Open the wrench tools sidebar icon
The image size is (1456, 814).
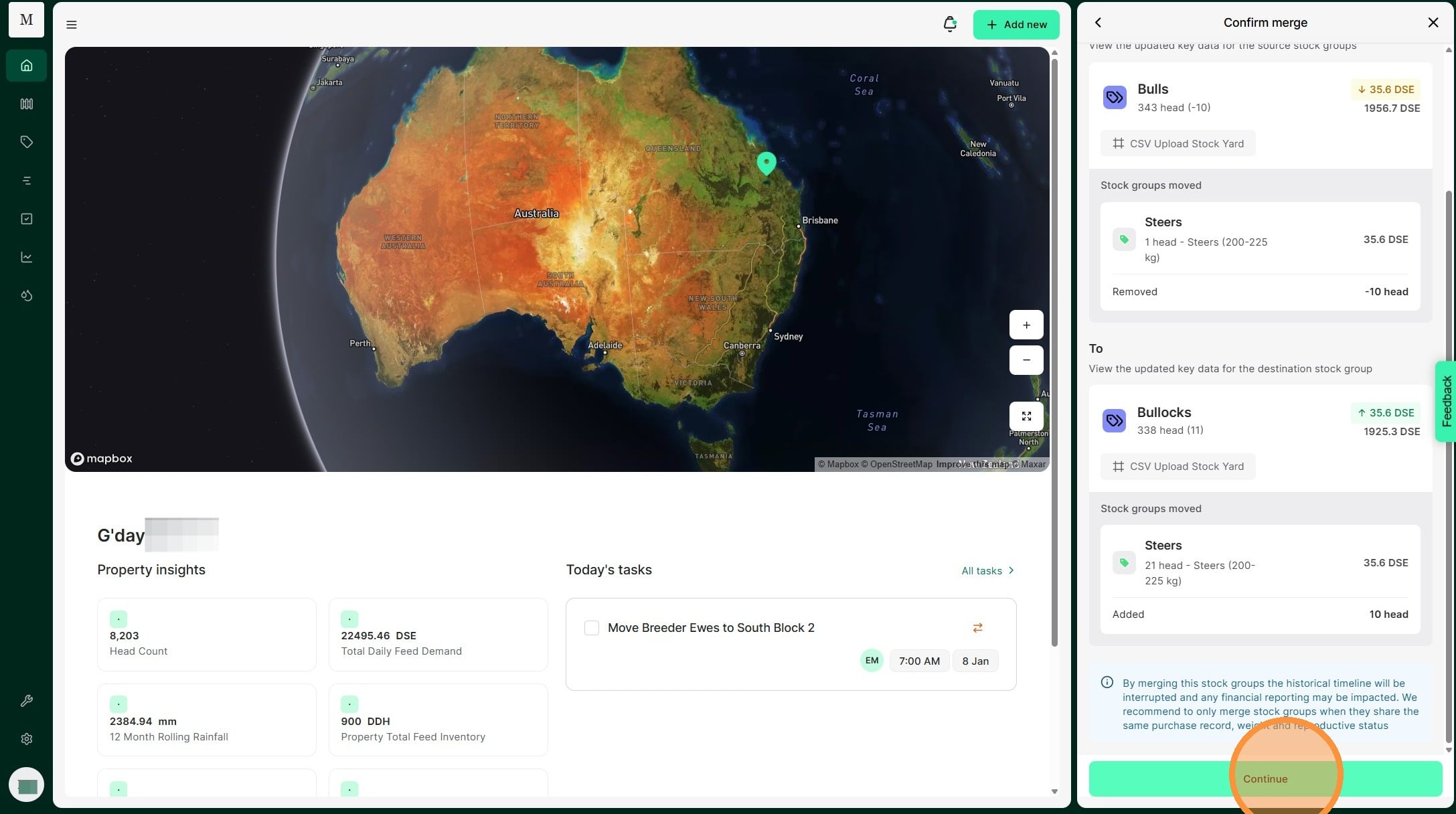pyautogui.click(x=26, y=701)
